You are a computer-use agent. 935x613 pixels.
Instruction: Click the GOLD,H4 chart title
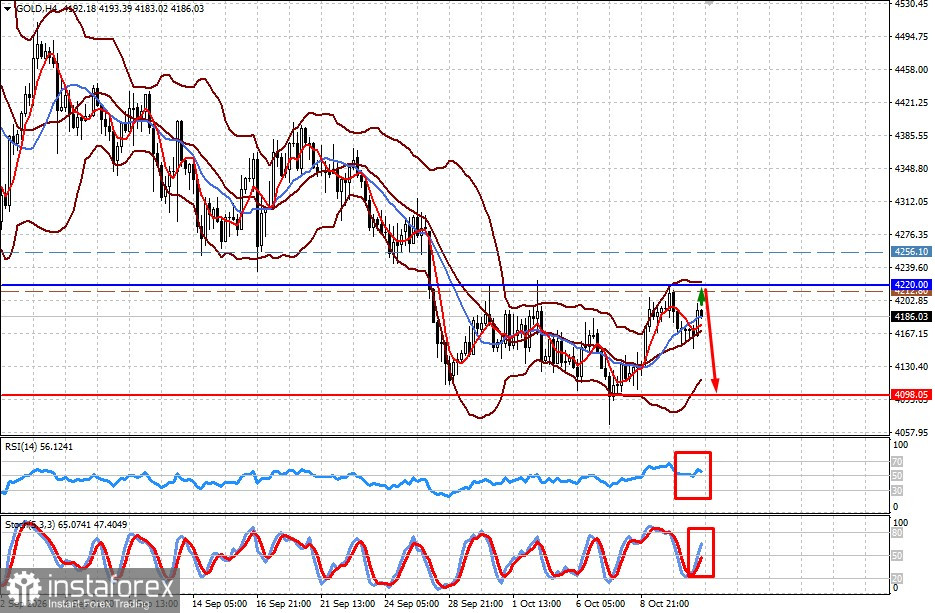click(36, 9)
